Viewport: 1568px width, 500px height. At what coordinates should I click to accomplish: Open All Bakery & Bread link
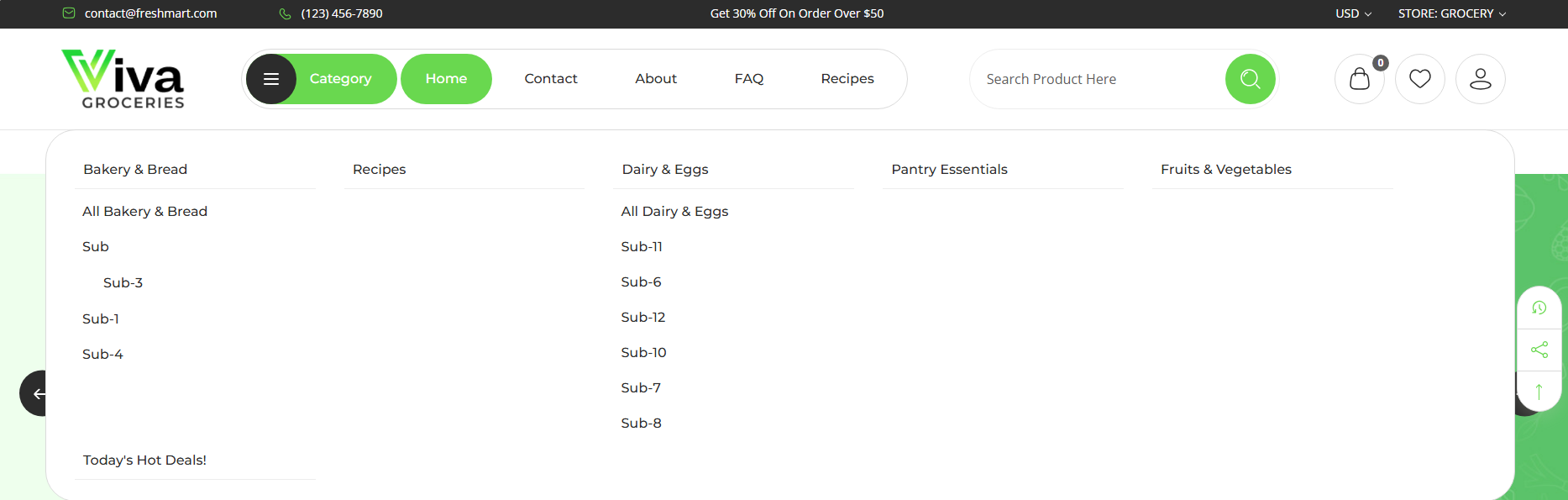pos(144,212)
